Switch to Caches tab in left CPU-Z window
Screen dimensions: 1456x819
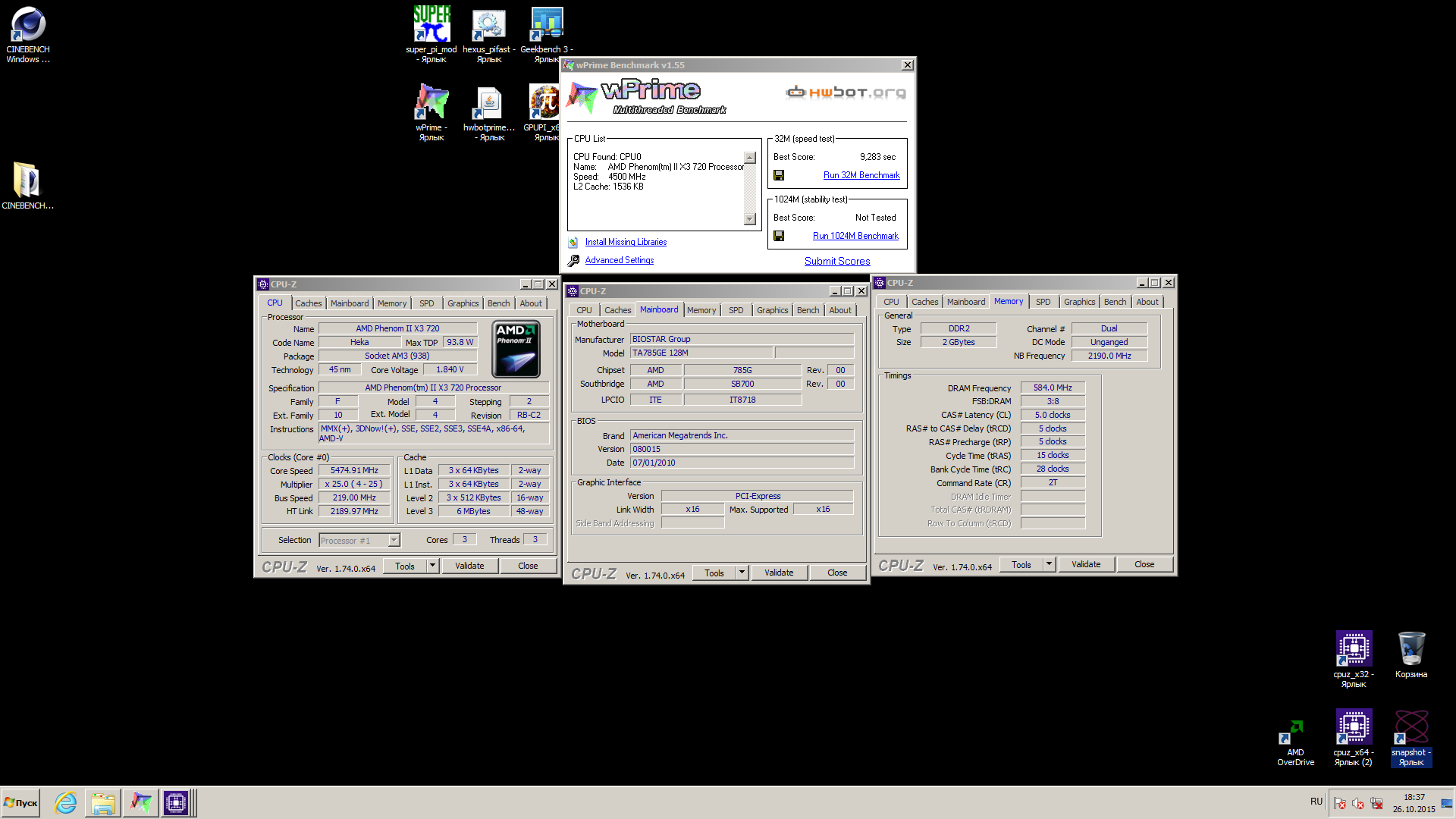point(308,303)
